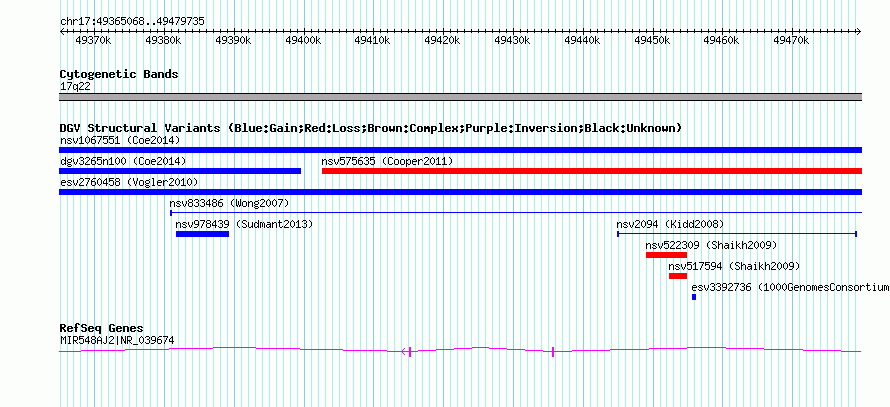Click the esv3392736 (1000GenomesConsortium label
The width and height of the screenshot is (890, 407).
click(x=790, y=287)
